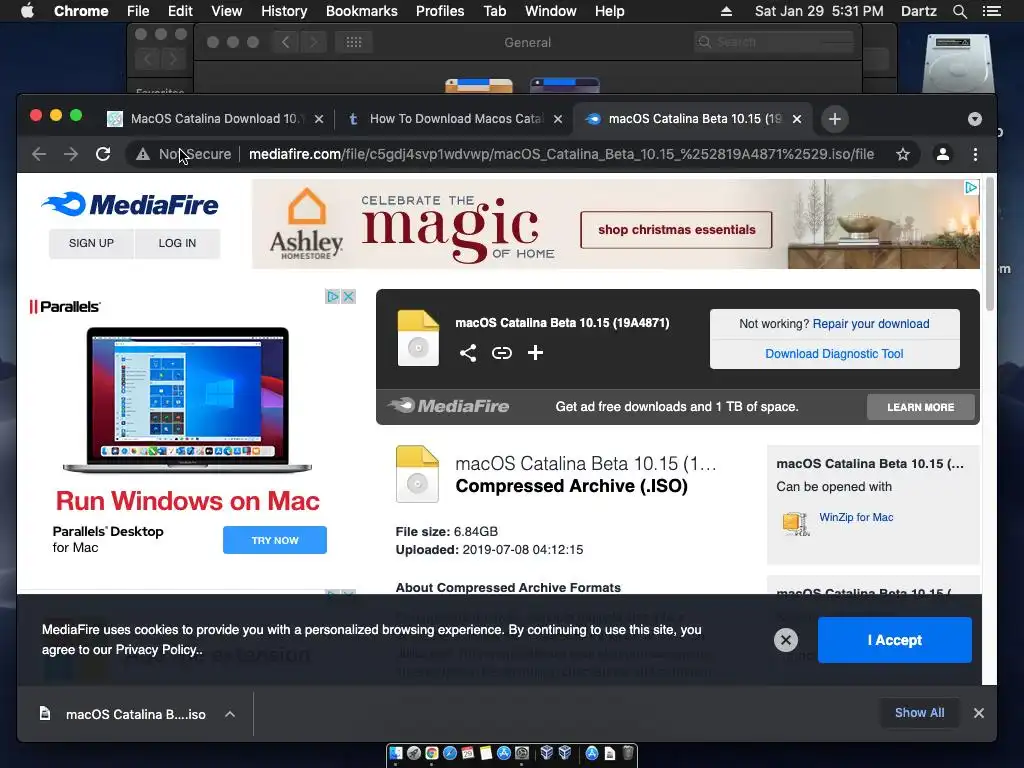Click the address bar URL field
The image size is (1024, 768).
561,154
